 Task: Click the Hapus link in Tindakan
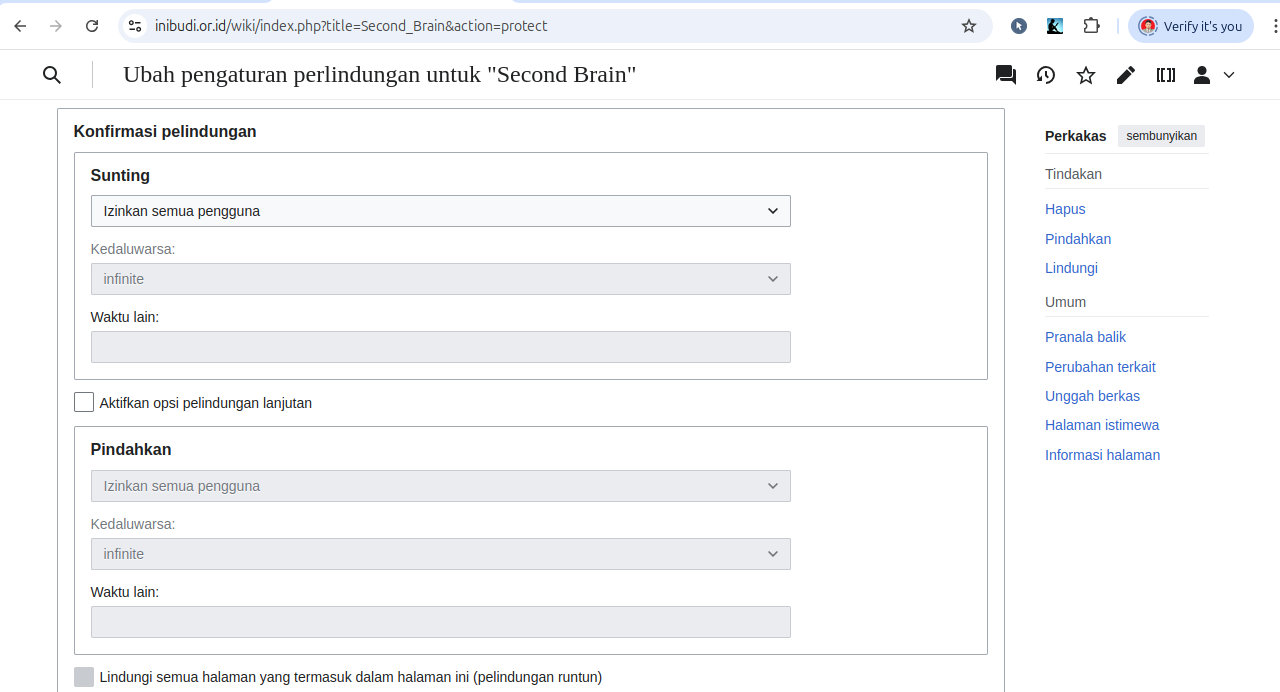coord(1065,209)
